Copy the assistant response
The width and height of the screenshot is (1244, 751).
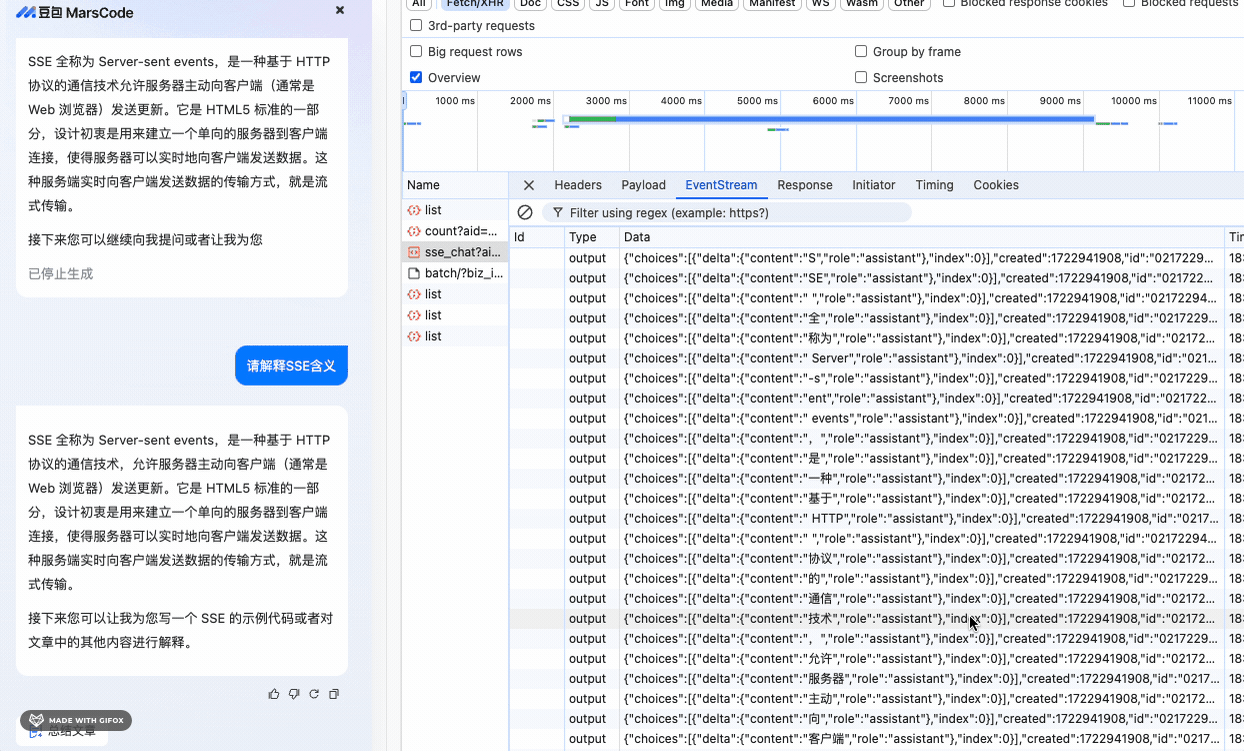(334, 694)
